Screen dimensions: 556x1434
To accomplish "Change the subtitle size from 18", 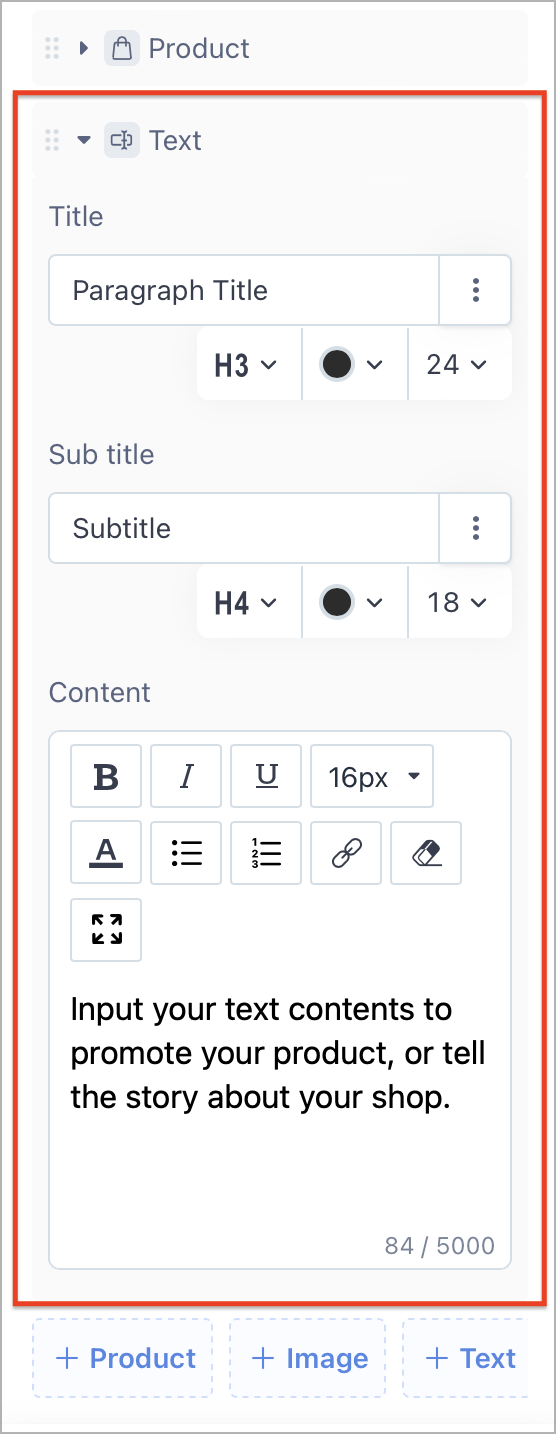I will click(458, 603).
